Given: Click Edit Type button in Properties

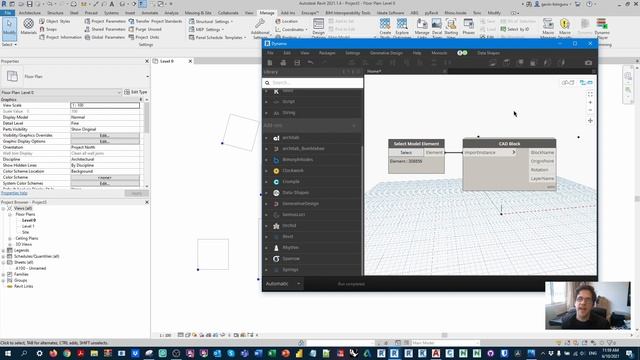Looking at the screenshot, I should (x=136, y=92).
